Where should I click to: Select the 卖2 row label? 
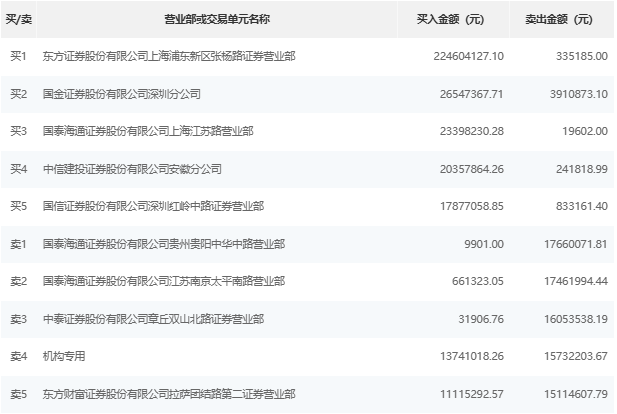[x=18, y=281]
